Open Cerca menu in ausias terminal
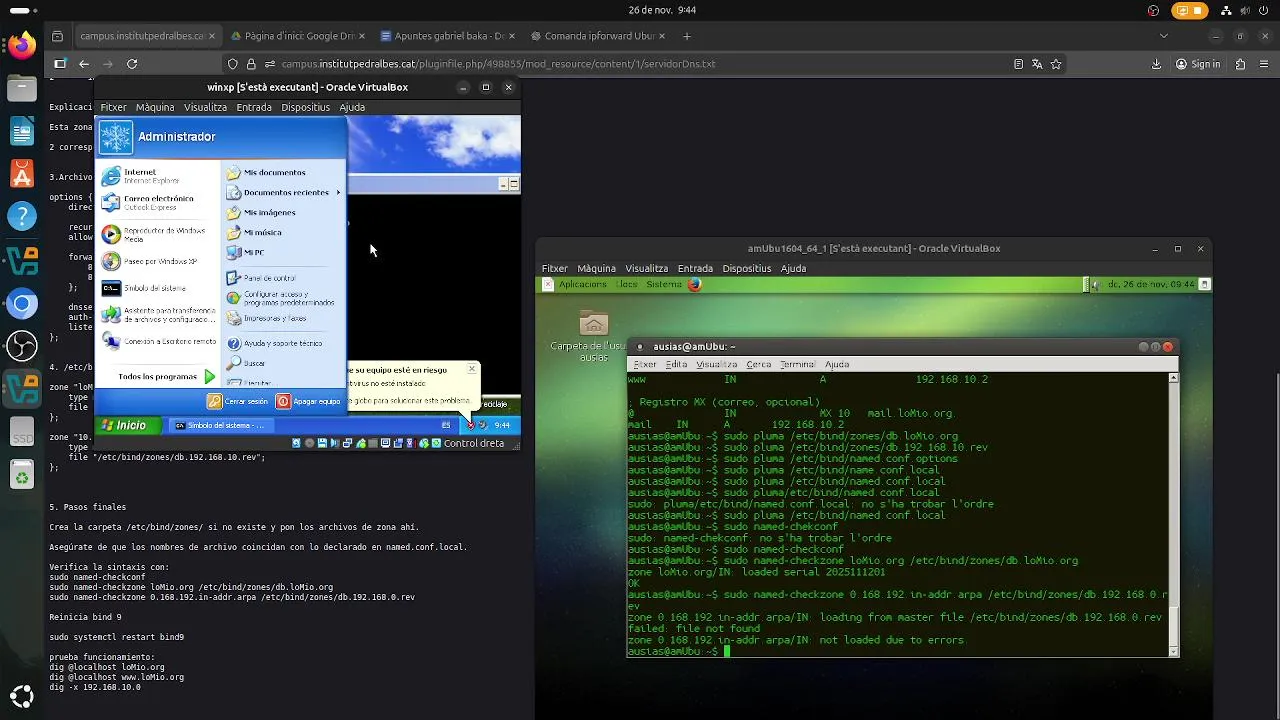Viewport: 1280px width, 720px height. click(759, 364)
